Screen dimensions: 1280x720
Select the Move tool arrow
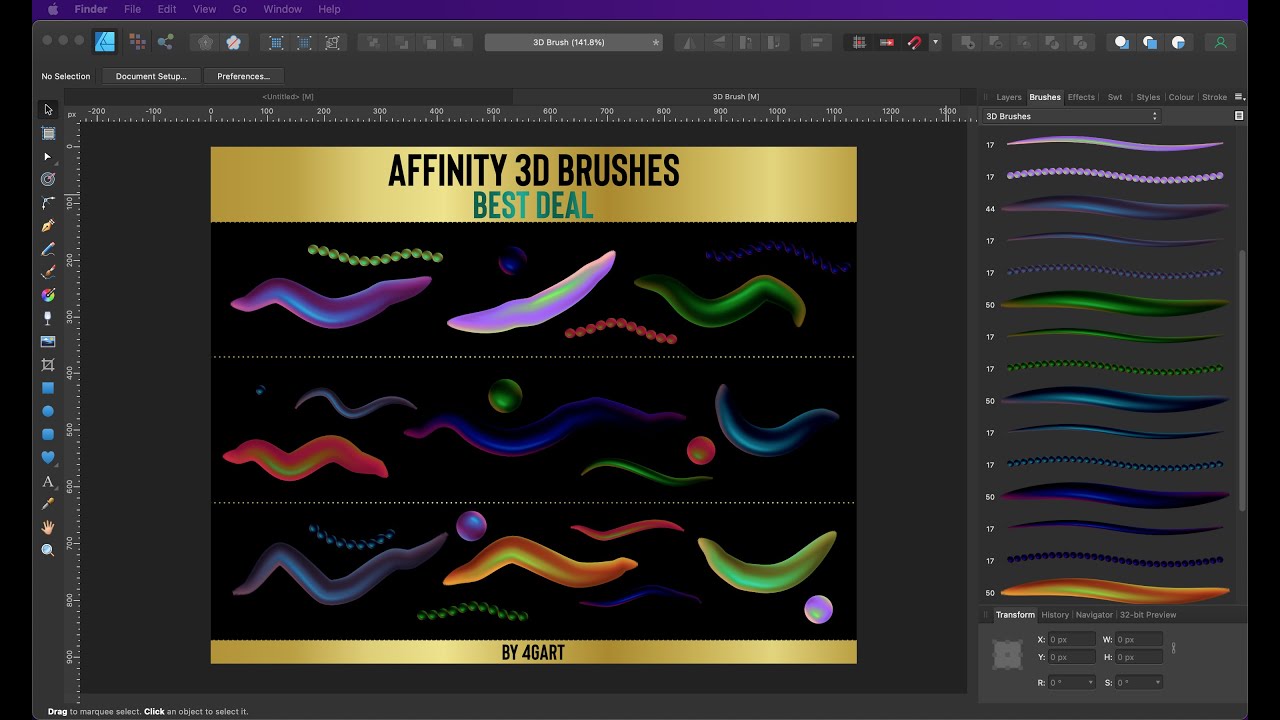tap(48, 109)
